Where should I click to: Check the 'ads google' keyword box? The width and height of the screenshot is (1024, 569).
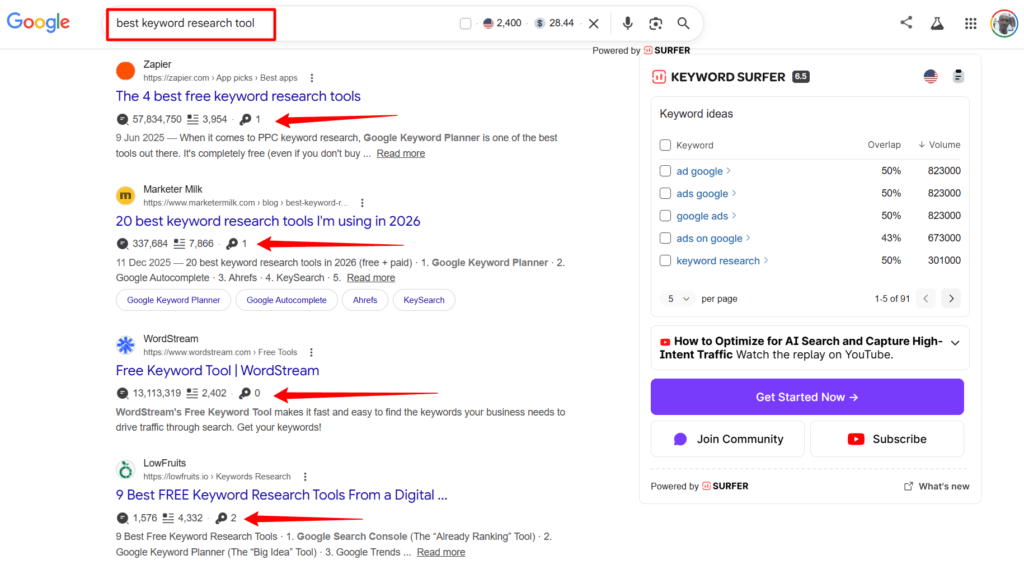coord(665,193)
